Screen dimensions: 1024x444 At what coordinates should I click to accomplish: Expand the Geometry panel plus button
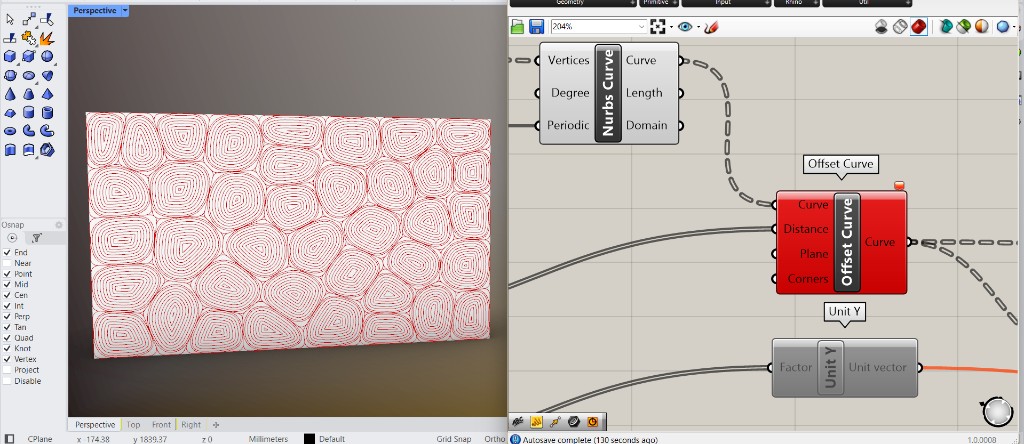(x=633, y=3)
